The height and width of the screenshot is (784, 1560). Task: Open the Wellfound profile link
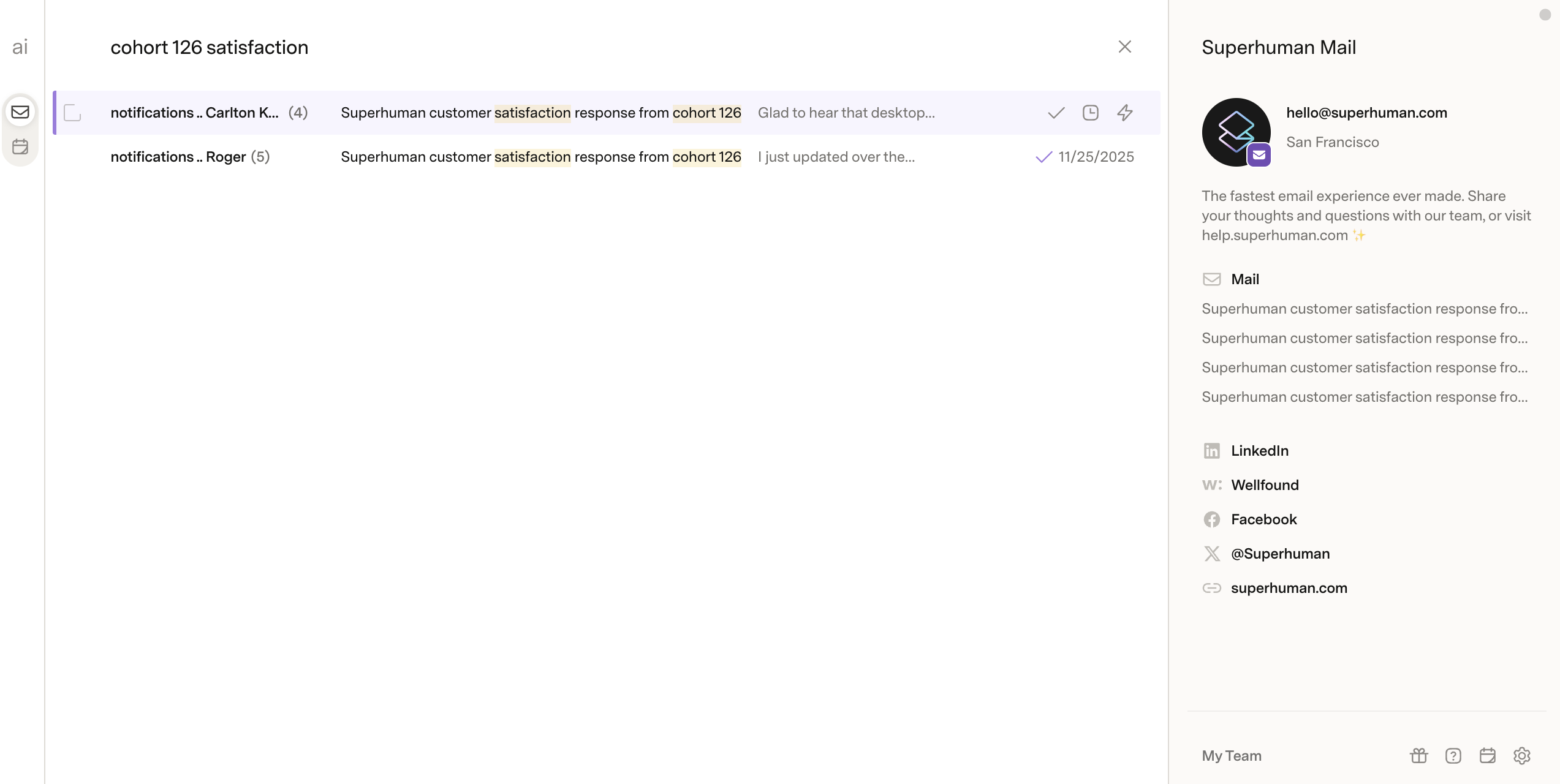coord(1265,485)
